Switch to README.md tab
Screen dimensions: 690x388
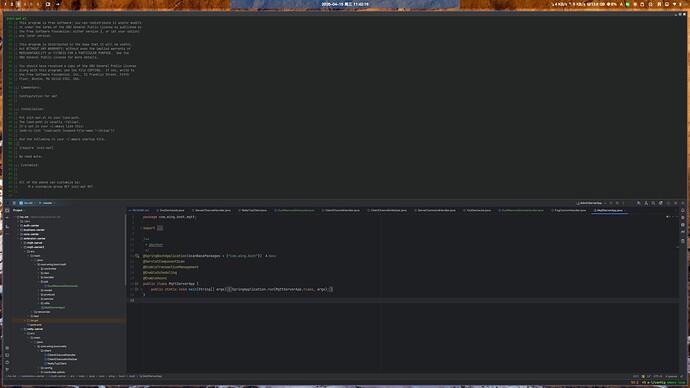(x=139, y=211)
